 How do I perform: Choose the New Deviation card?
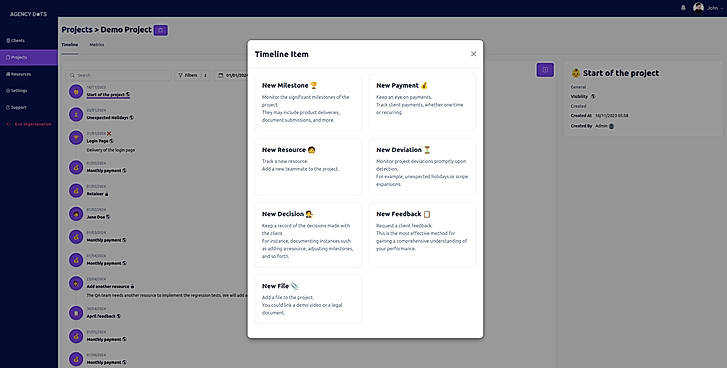click(422, 167)
